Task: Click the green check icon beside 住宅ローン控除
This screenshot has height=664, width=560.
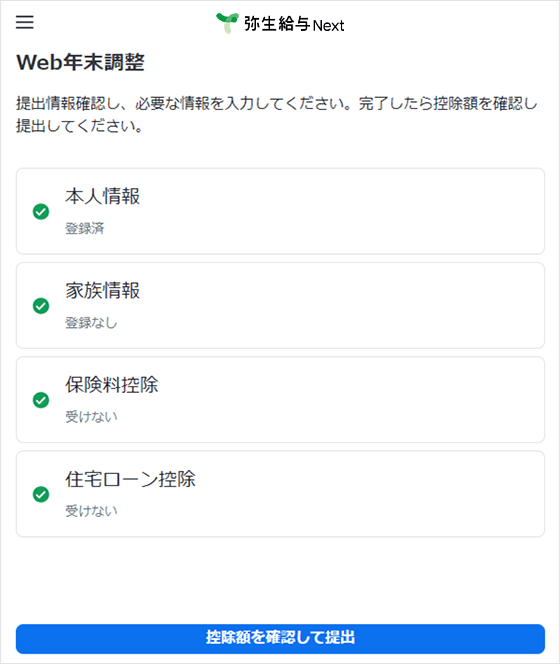Action: (41, 494)
